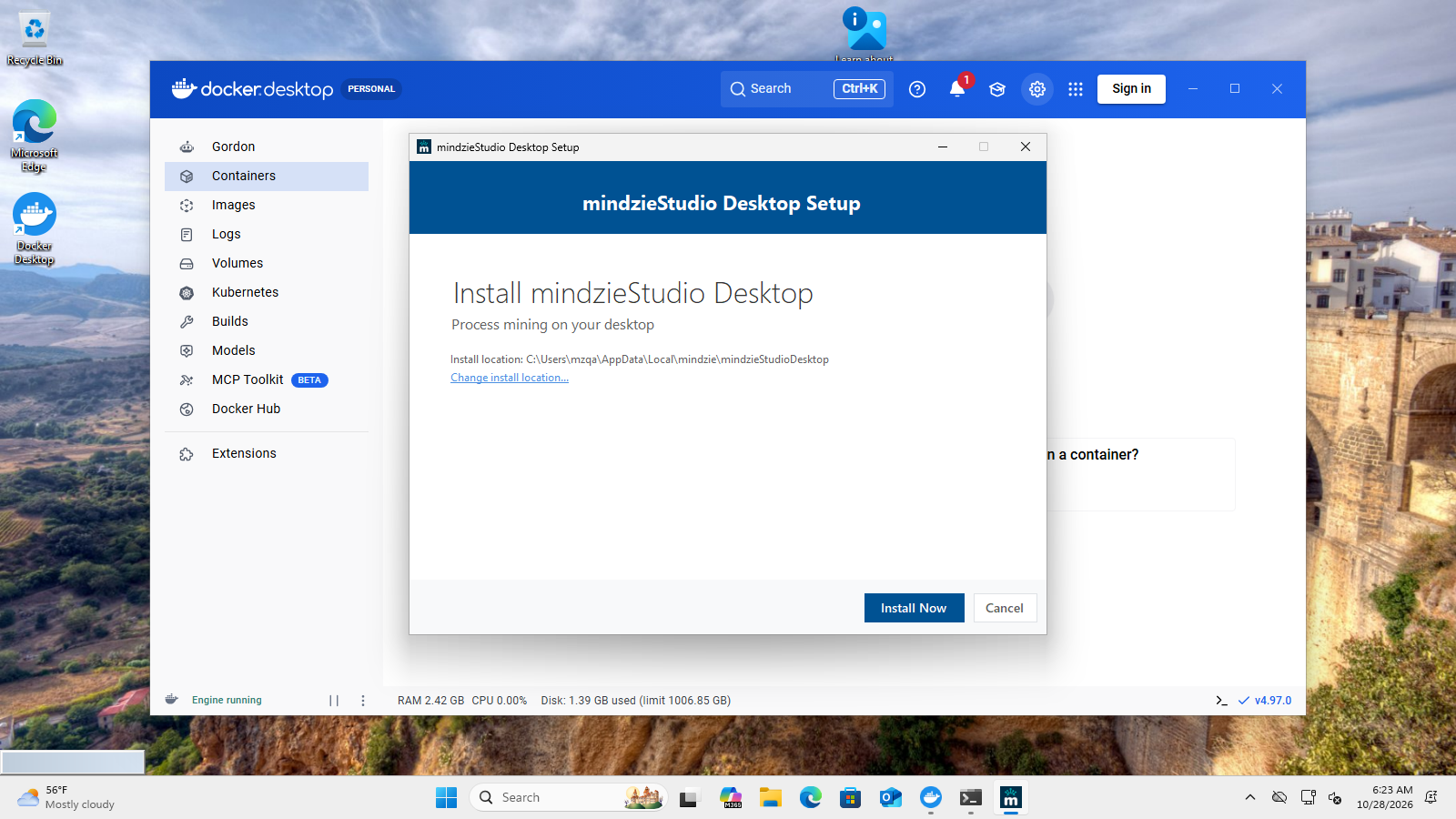Pause the Docker engine

point(334,701)
